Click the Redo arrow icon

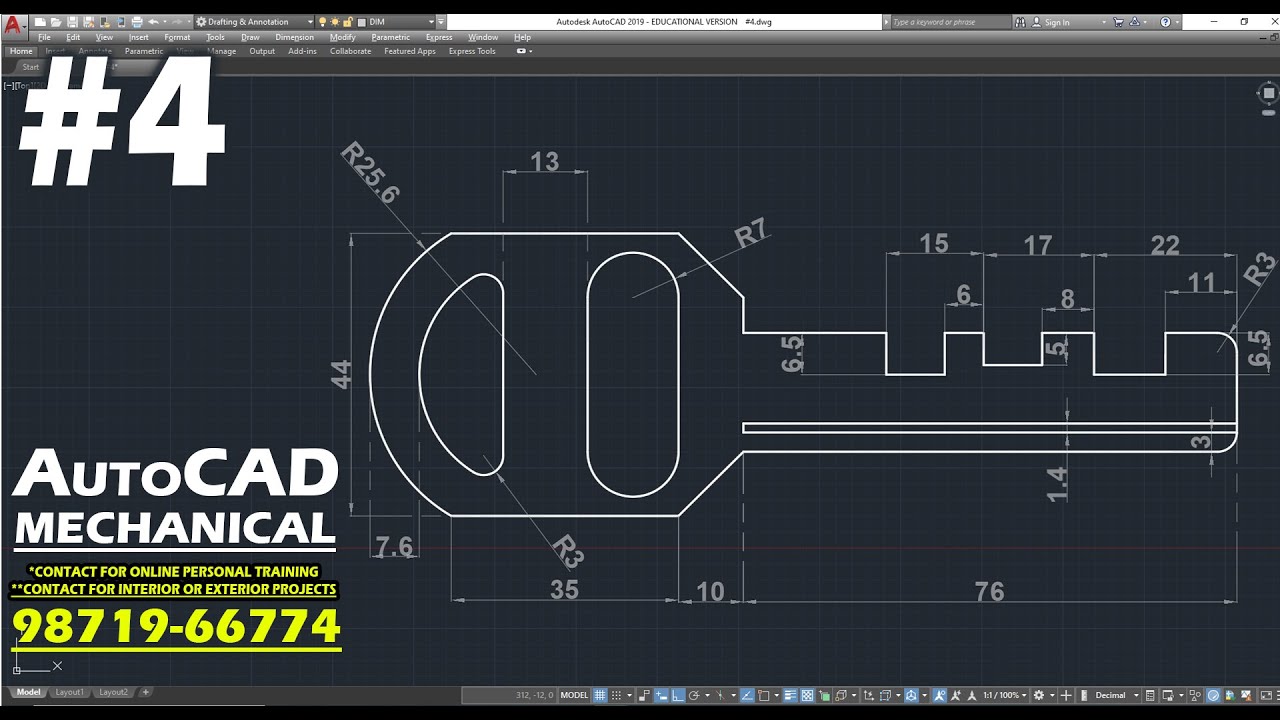click(x=176, y=21)
